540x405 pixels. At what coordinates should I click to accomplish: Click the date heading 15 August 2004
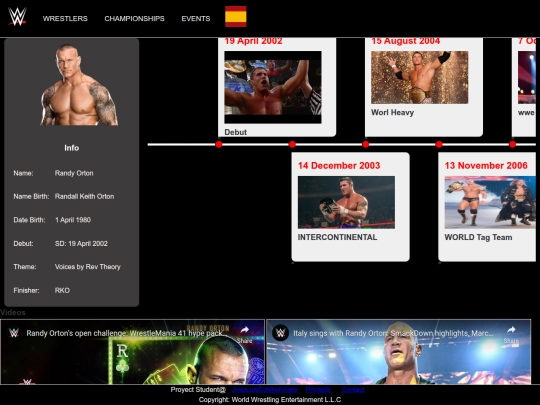pyautogui.click(x=406, y=41)
